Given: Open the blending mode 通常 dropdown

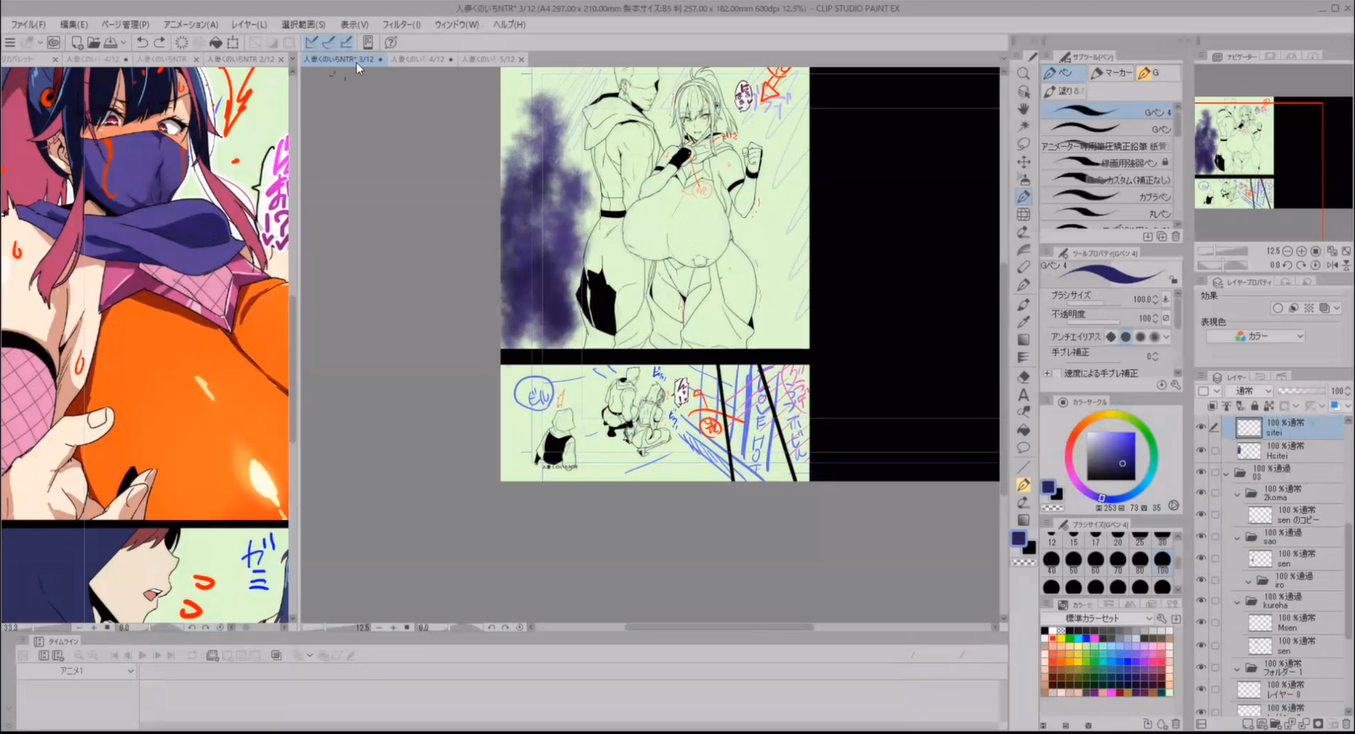Looking at the screenshot, I should click(x=1249, y=391).
